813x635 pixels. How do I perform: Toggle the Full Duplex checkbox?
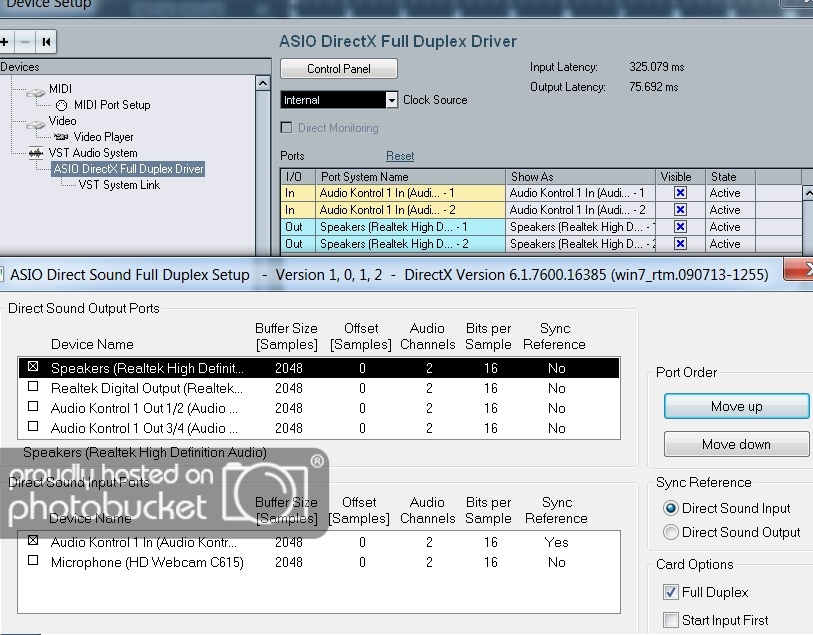671,592
